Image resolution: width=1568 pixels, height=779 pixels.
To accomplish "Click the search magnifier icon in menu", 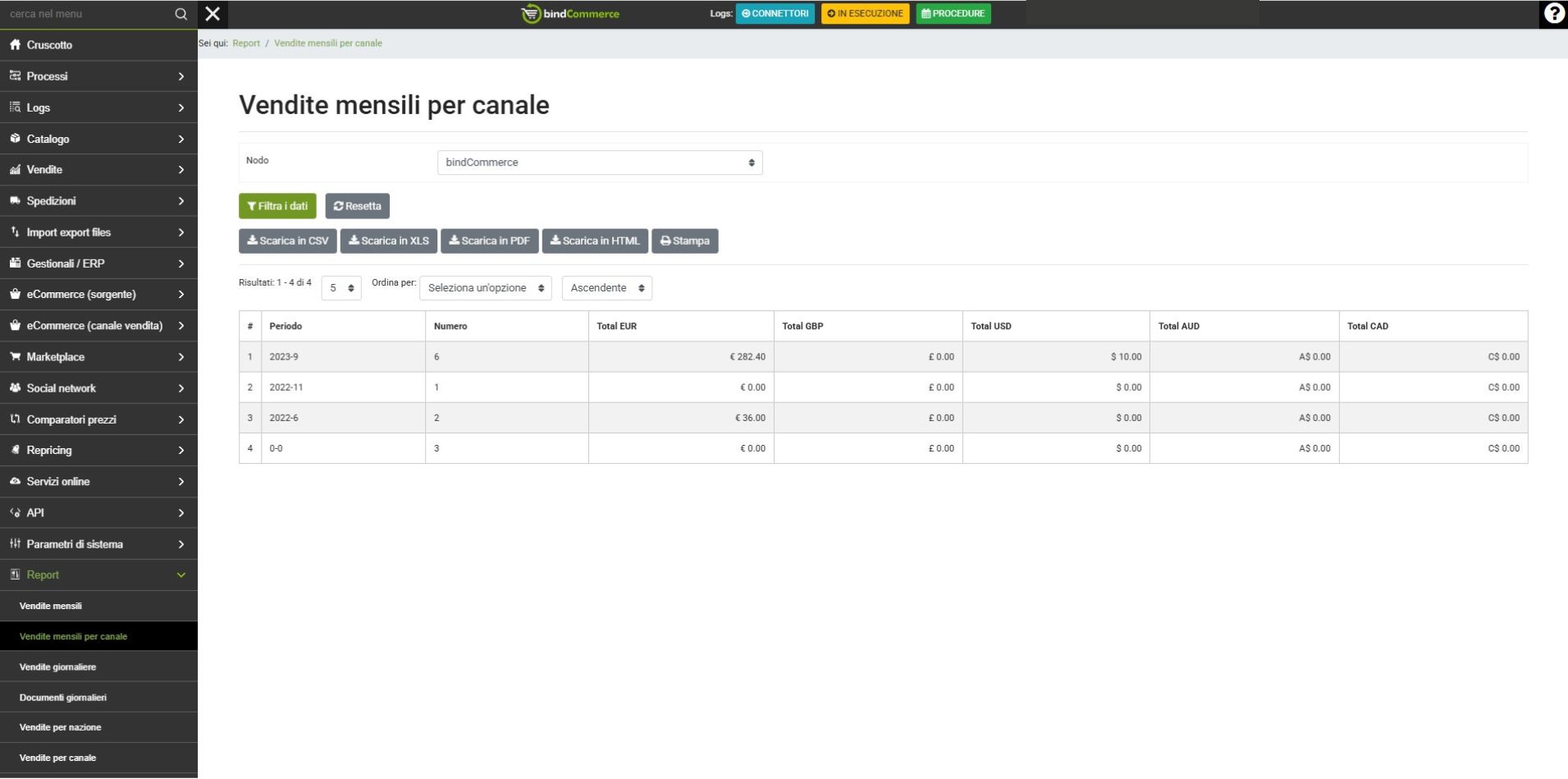I will coord(181,14).
